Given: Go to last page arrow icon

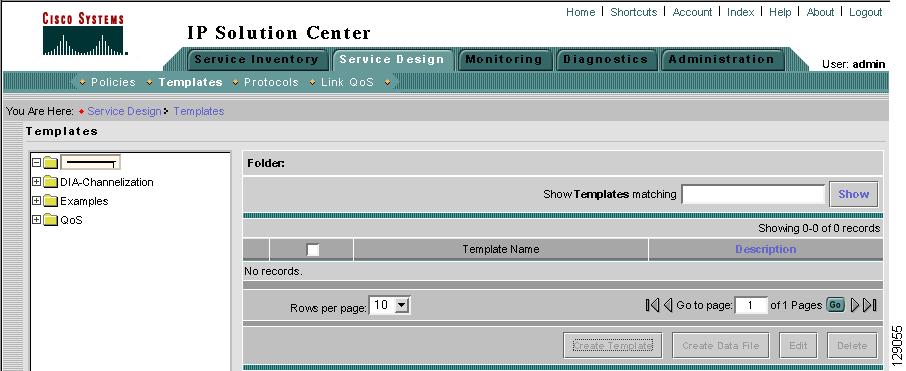Looking at the screenshot, I should click(x=870, y=305).
